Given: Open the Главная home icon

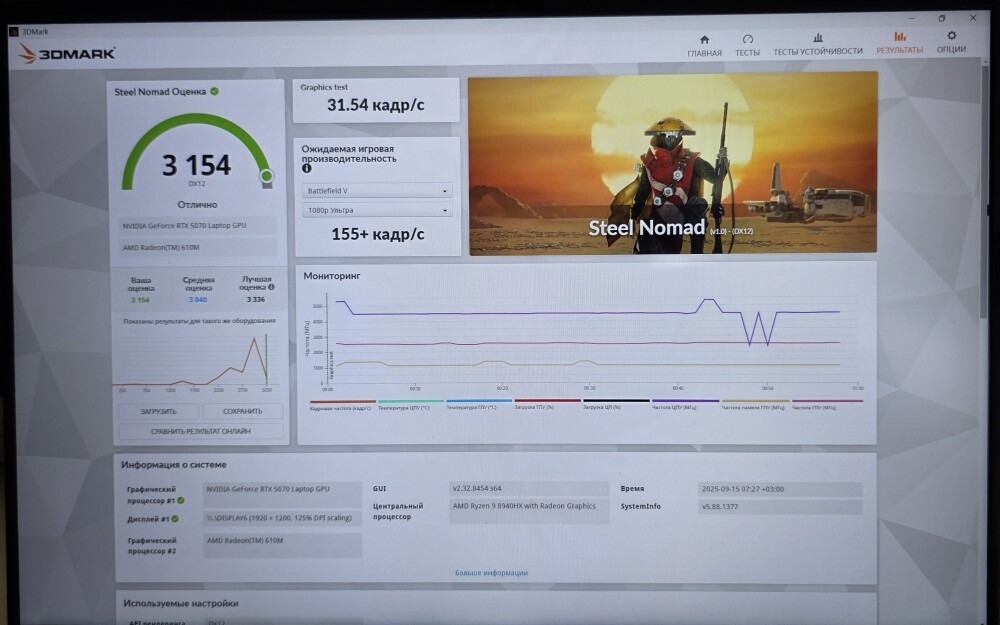Looking at the screenshot, I should click(x=704, y=39).
